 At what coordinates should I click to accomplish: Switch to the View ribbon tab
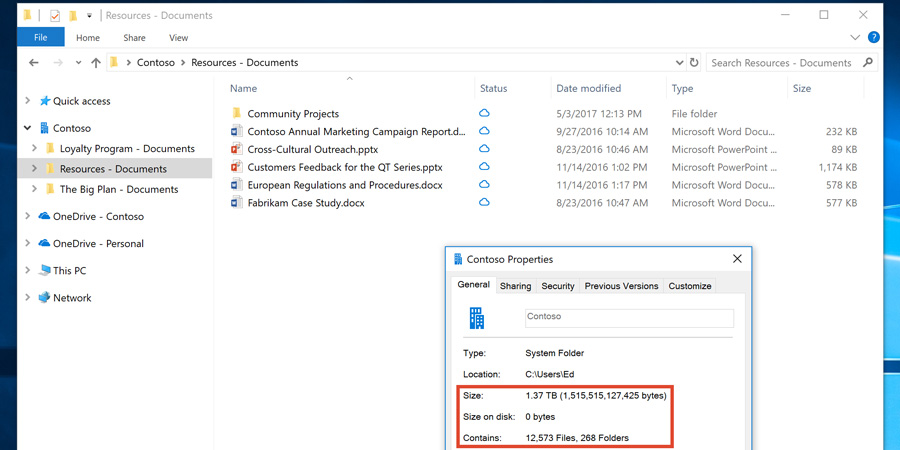179,38
